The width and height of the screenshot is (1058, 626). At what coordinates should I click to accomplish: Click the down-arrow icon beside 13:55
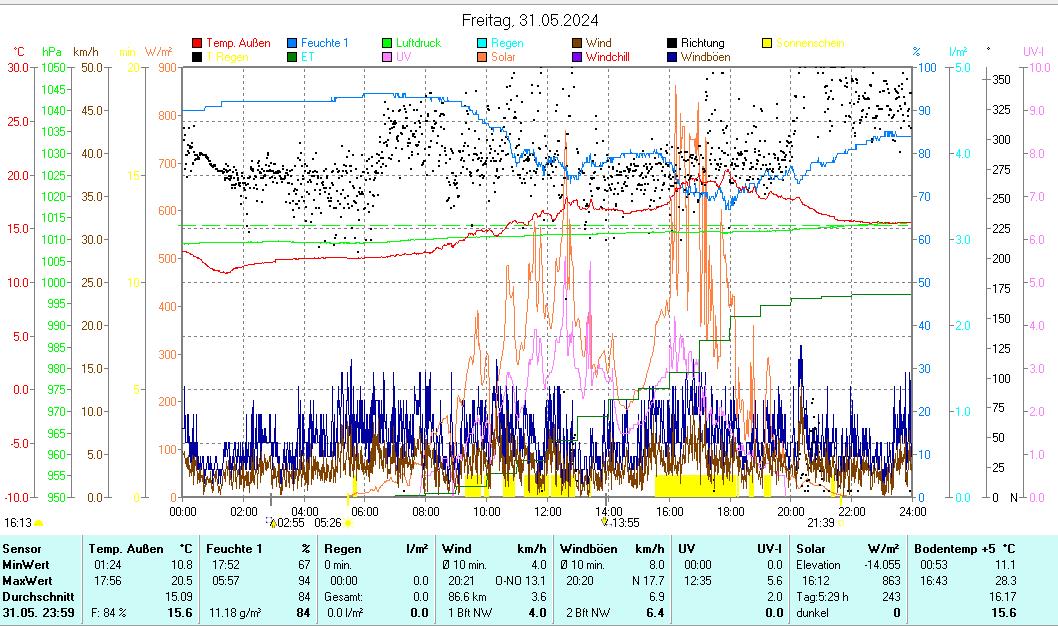tap(605, 522)
